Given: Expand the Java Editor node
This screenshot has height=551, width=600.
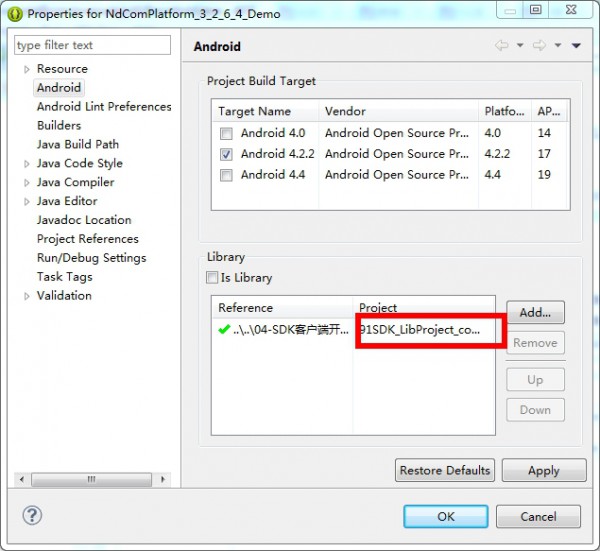Looking at the screenshot, I should click(27, 201).
